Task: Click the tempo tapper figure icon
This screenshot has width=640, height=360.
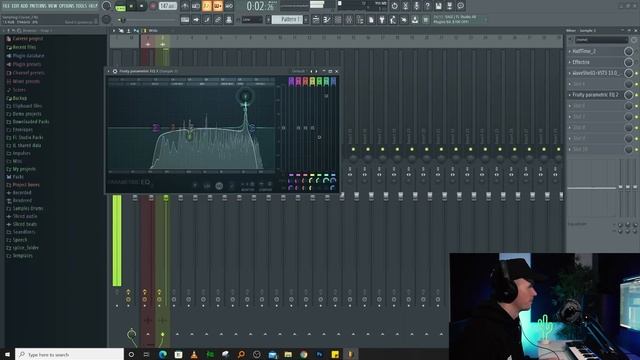Action: click(x=393, y=20)
